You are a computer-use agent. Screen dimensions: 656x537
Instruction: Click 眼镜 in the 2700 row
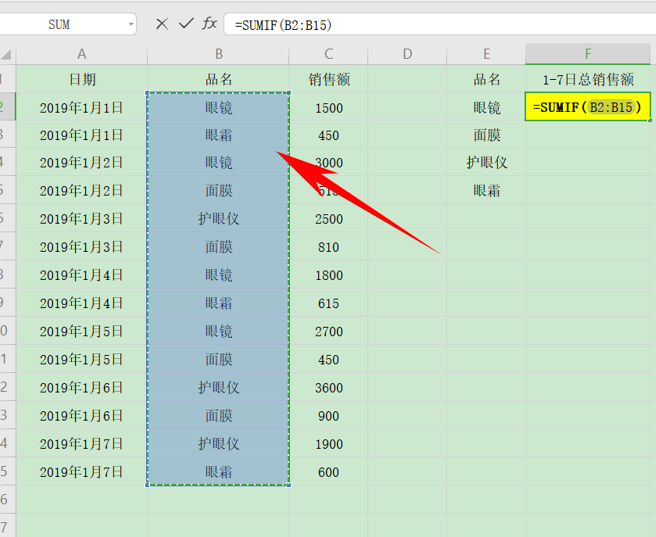tap(218, 331)
